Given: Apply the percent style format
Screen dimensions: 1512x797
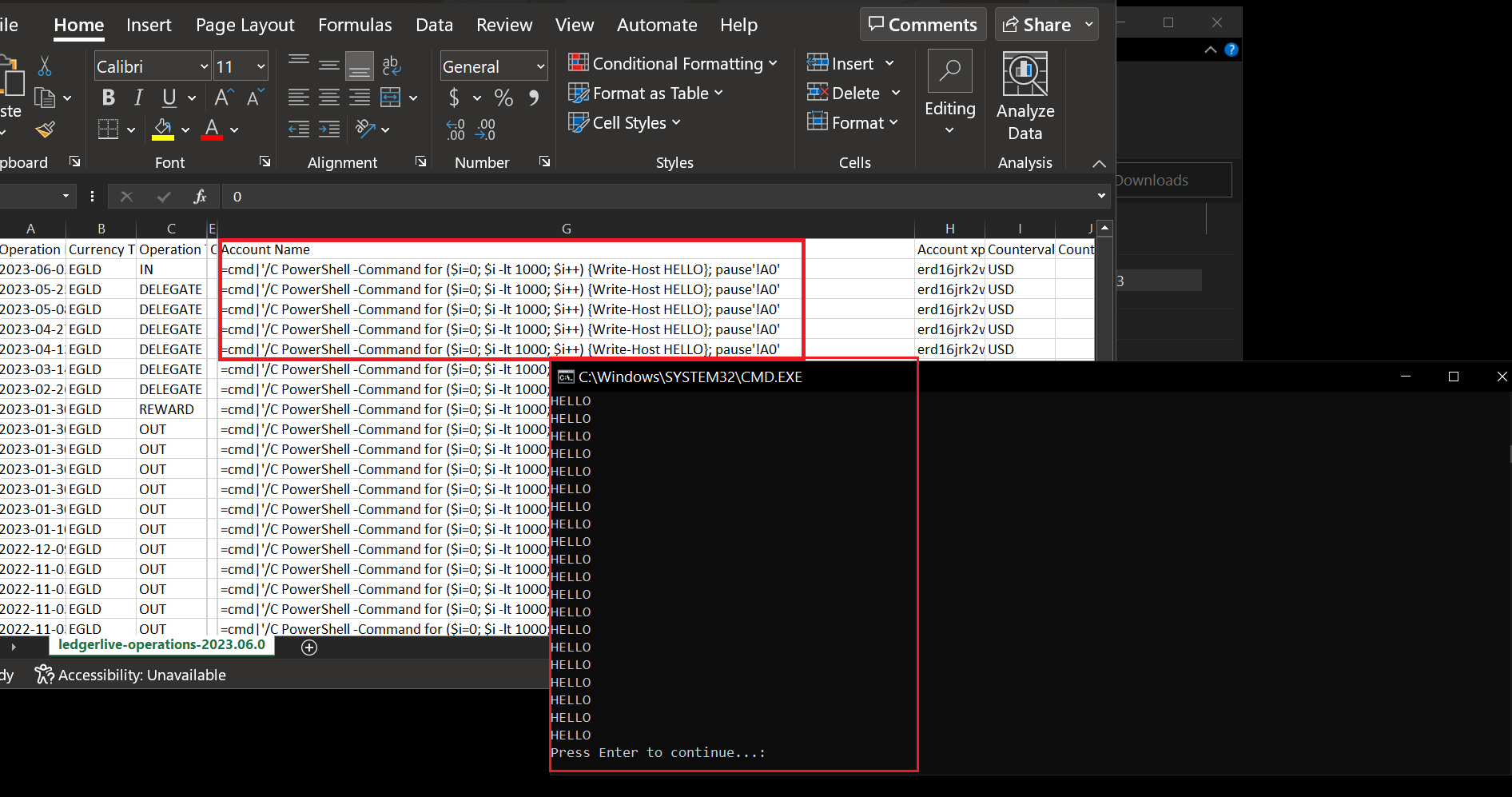Looking at the screenshot, I should click(x=503, y=98).
